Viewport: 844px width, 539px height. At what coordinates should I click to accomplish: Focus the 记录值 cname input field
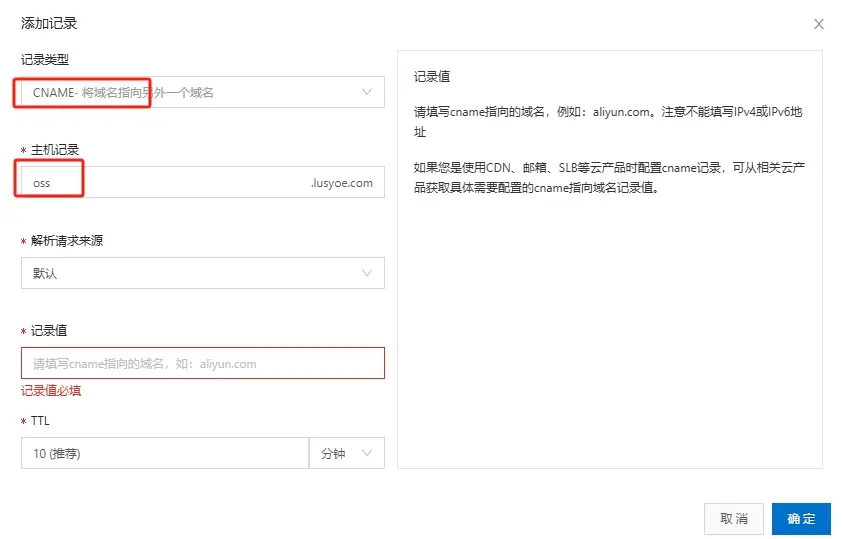(x=203, y=363)
